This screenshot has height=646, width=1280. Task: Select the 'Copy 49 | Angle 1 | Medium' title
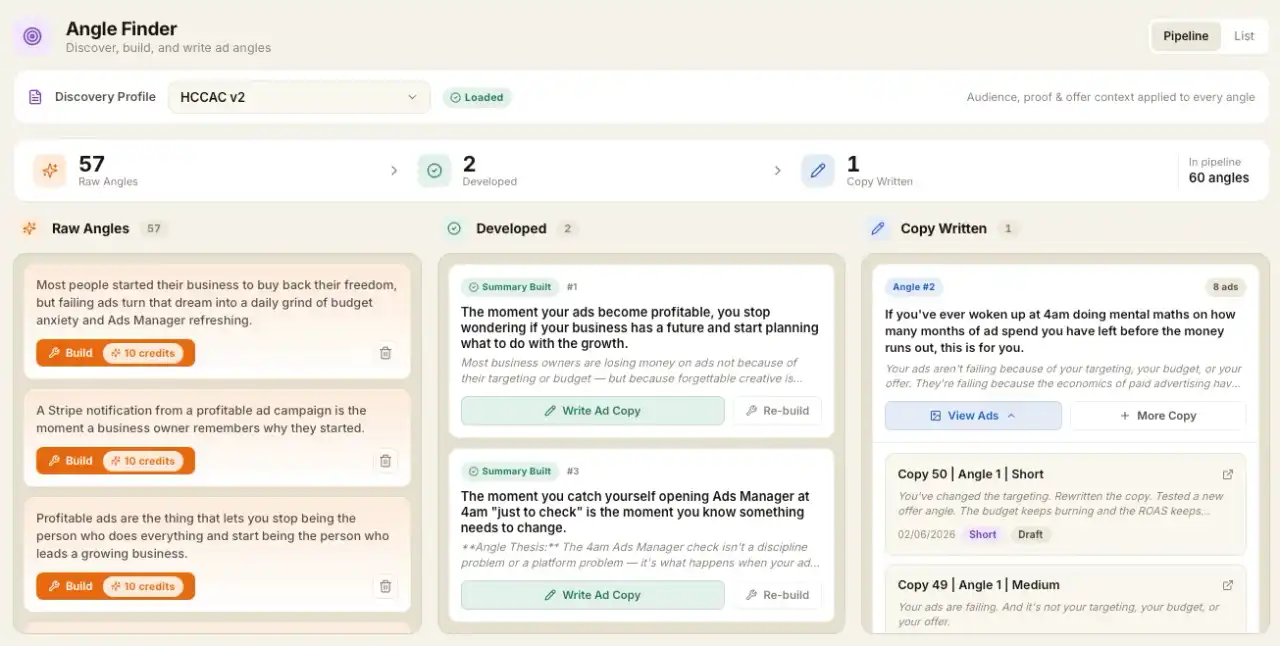978,585
